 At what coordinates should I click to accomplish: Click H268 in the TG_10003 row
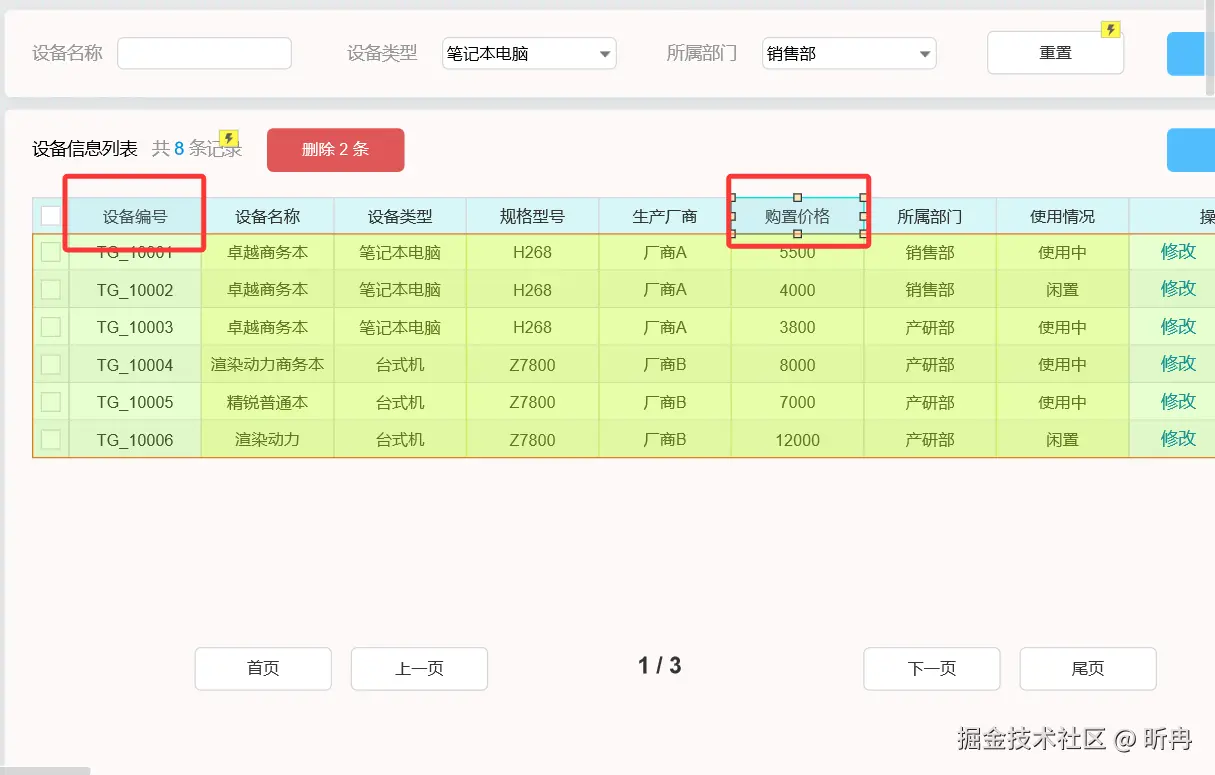(x=532, y=327)
